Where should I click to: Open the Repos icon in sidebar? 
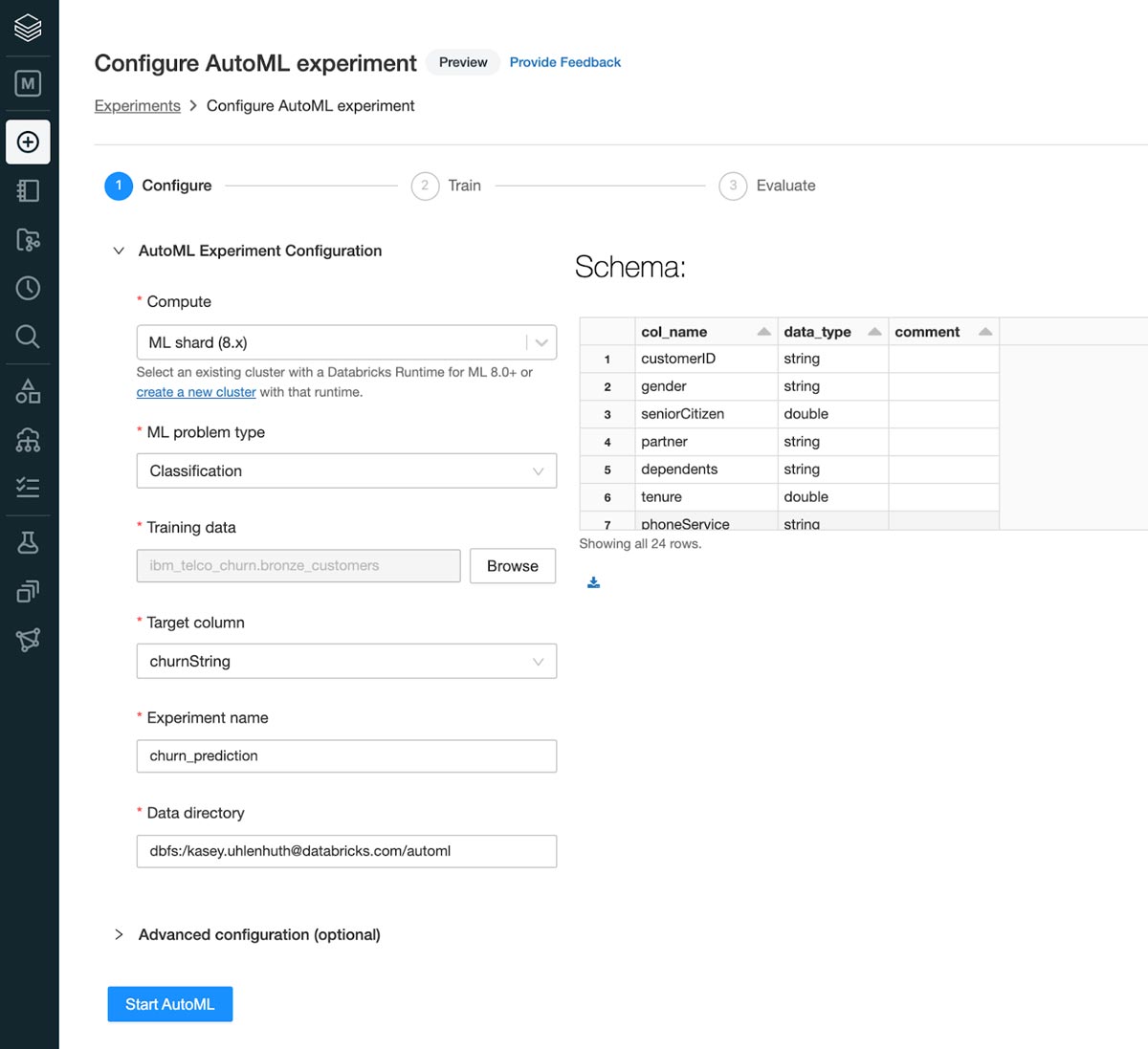[28, 239]
